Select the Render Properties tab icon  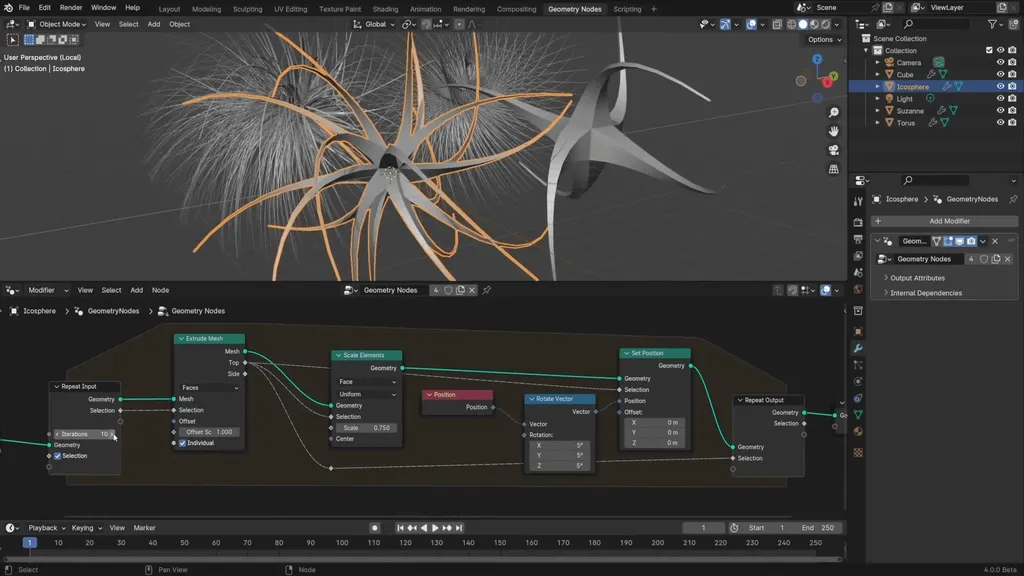point(857,222)
